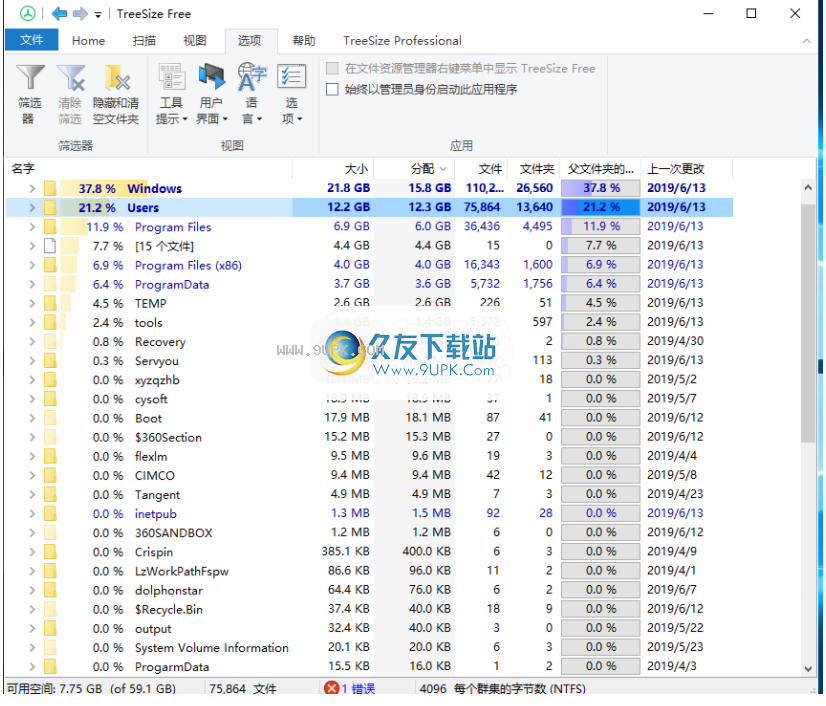The image size is (826, 706).
Task: Click the ProgramData folder icon
Action: pyautogui.click(x=50, y=284)
